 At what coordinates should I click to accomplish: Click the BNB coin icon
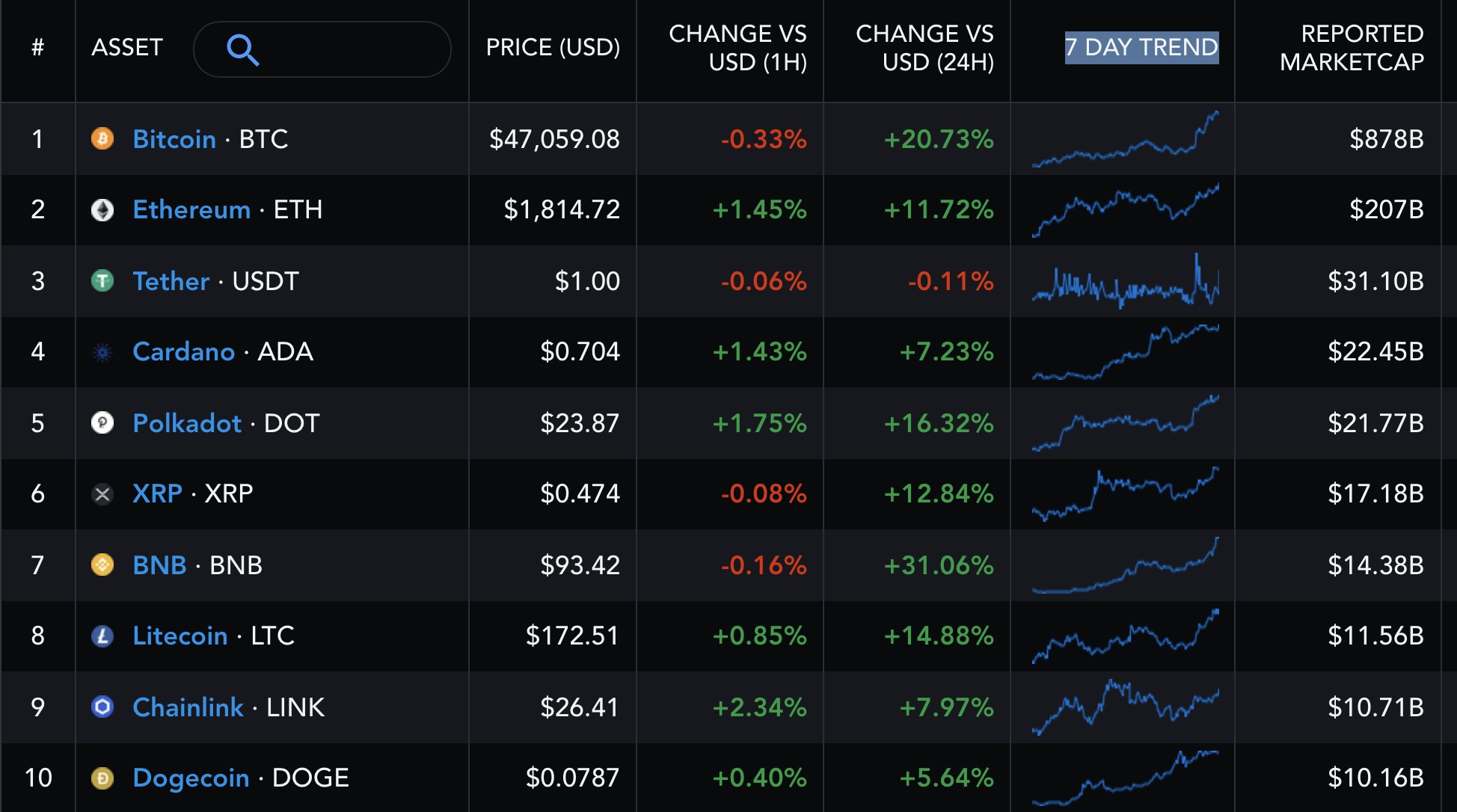pos(102,565)
